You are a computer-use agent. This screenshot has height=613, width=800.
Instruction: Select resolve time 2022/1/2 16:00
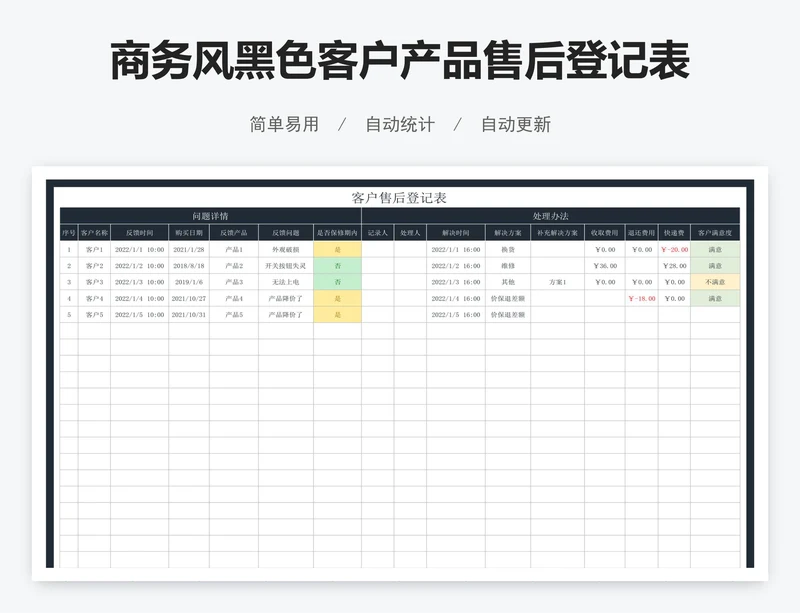(x=456, y=266)
